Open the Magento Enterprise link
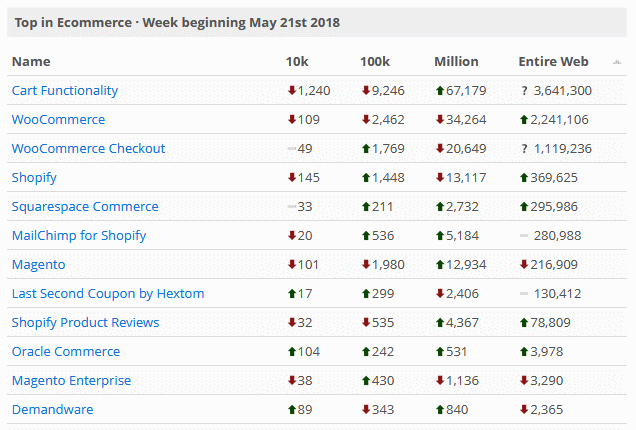This screenshot has width=636, height=430. point(71,381)
